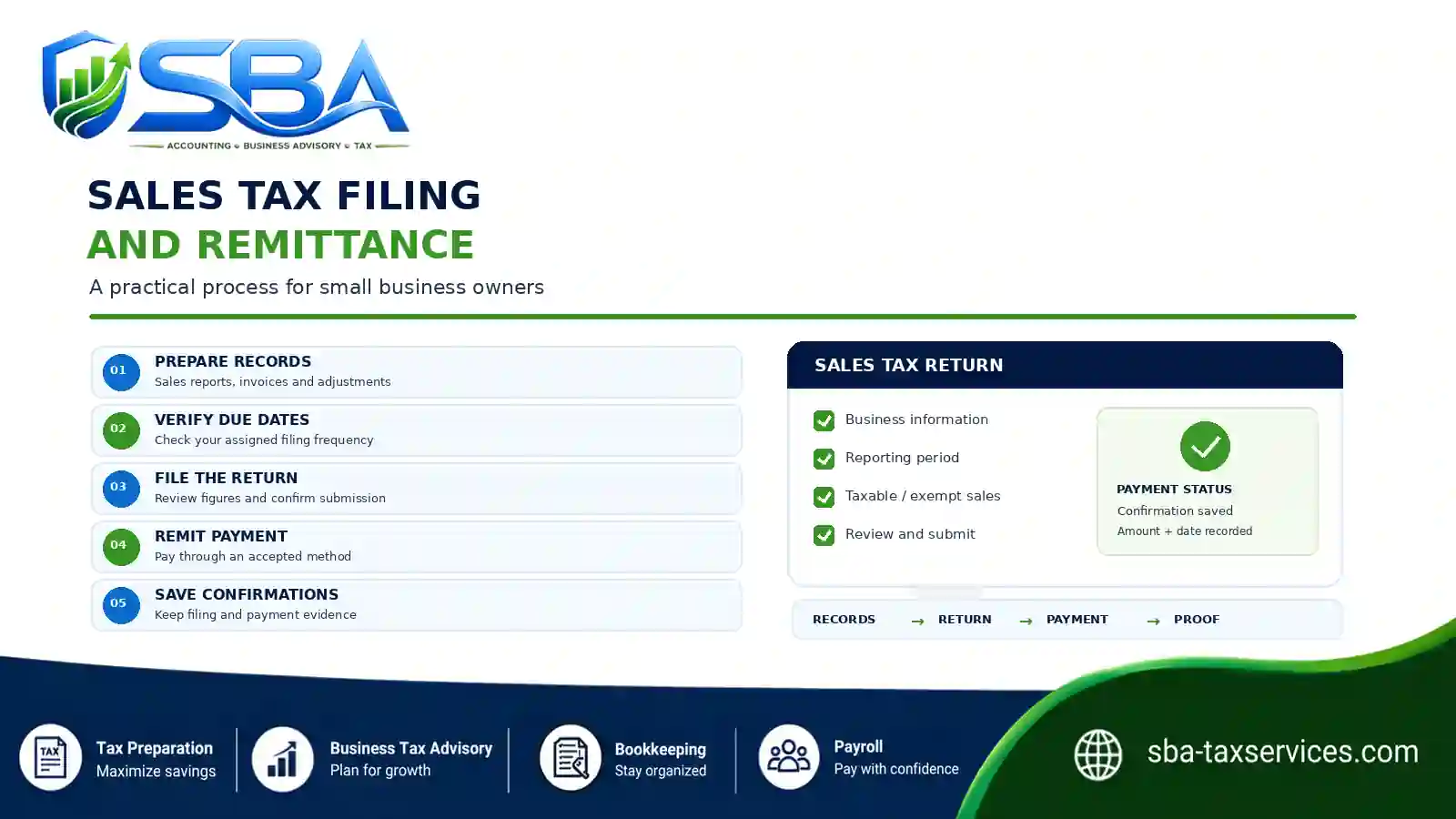Click the 'Maximize savings' tagline
Viewport: 1456px width, 819px height.
click(156, 772)
